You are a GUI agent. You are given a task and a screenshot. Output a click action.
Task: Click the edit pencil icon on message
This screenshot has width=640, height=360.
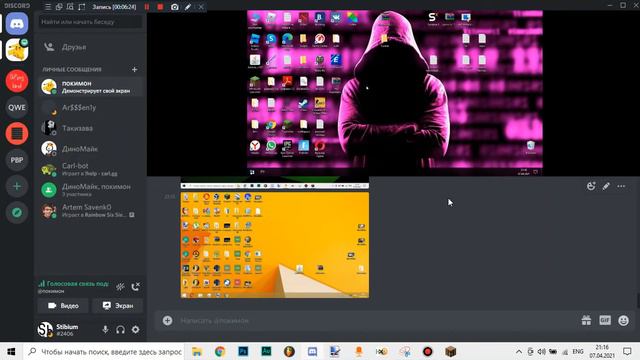(606, 186)
